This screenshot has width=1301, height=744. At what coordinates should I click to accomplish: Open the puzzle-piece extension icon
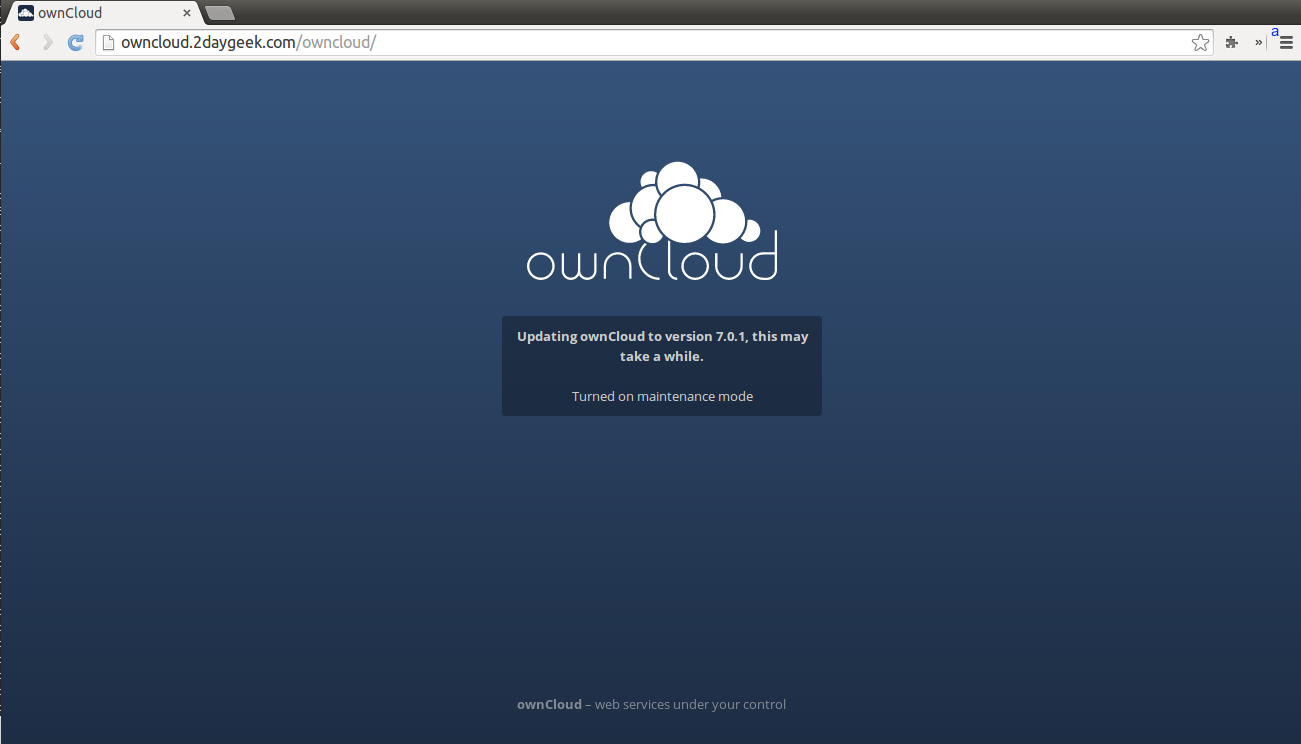click(1232, 42)
